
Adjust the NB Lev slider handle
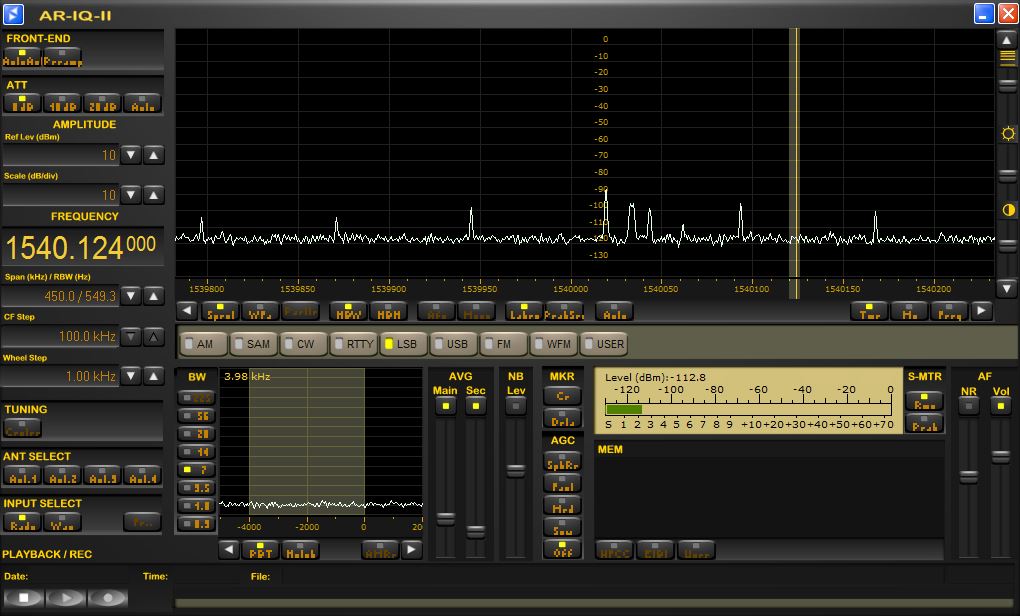pos(516,470)
